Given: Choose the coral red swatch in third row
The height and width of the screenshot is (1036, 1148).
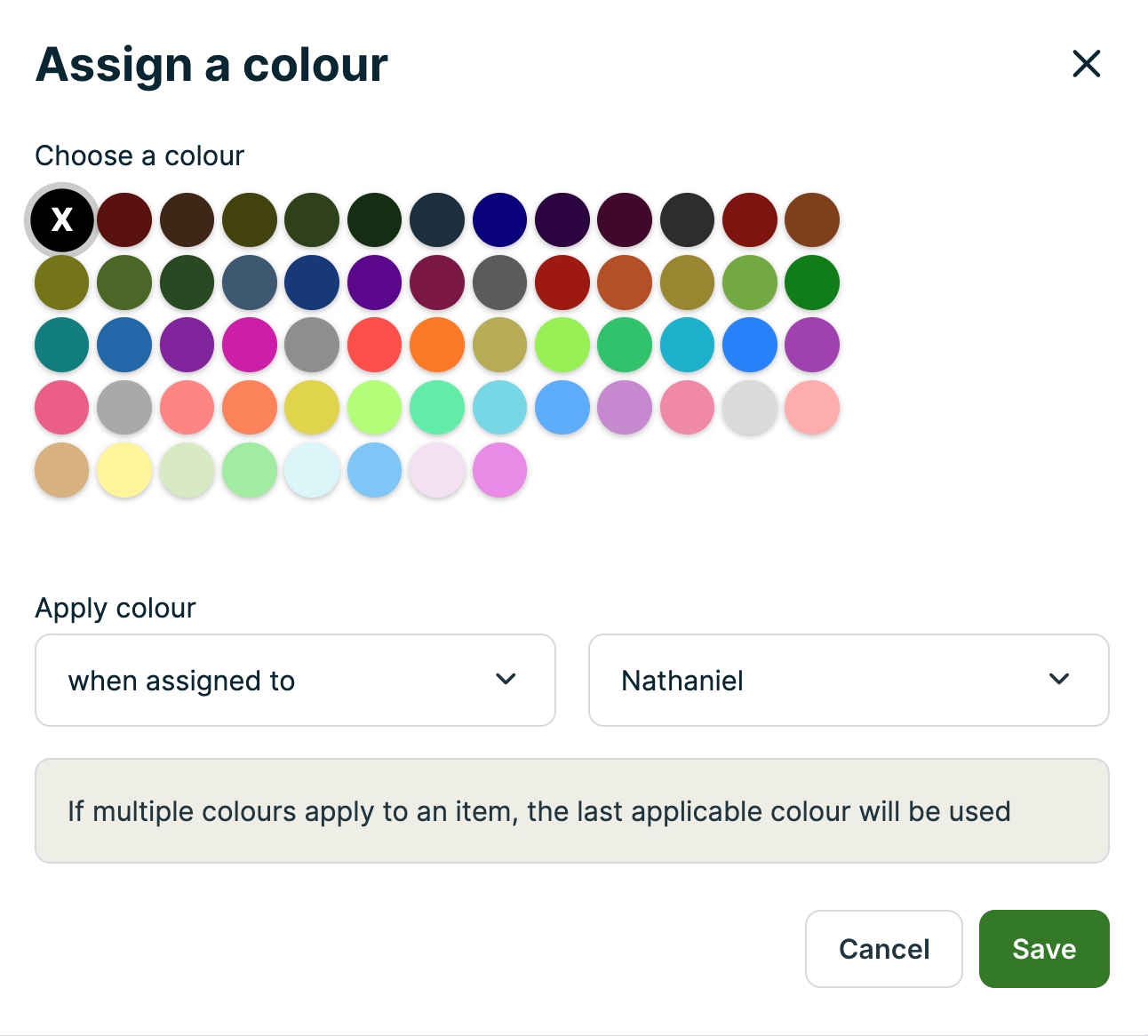Looking at the screenshot, I should point(375,345).
